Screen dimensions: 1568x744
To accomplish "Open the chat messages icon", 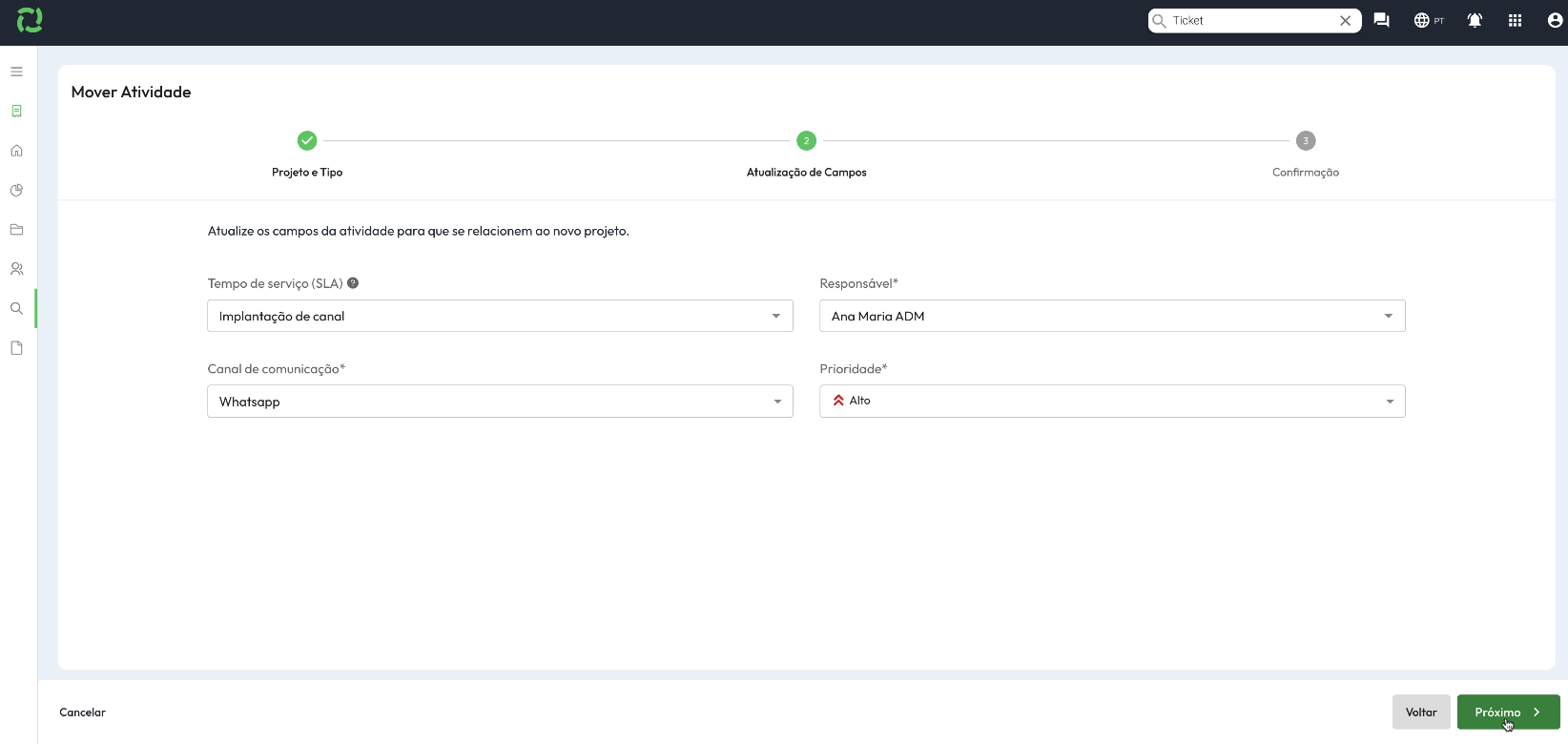I will 1381,20.
